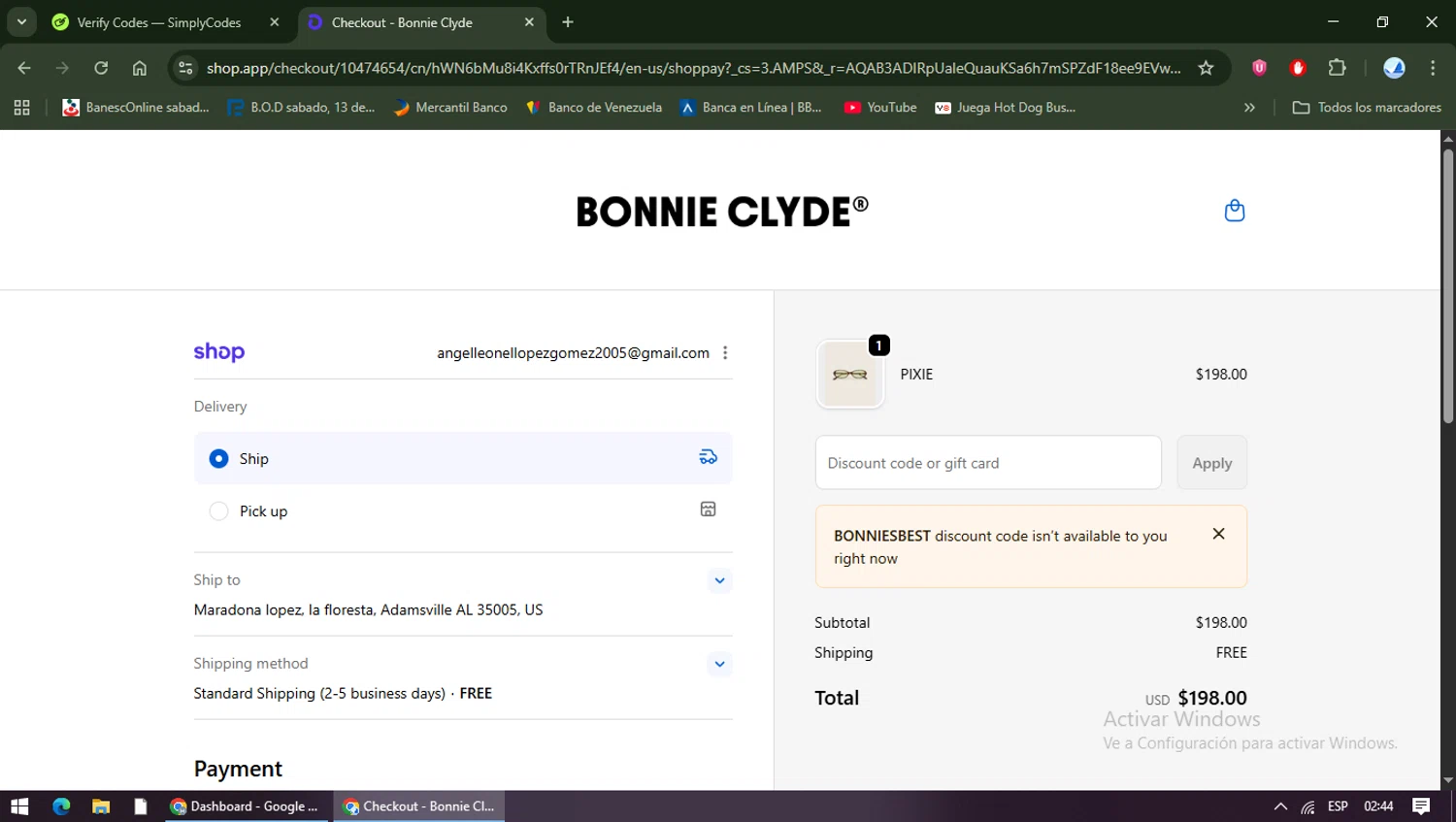Expand the Ship to address section
The image size is (1456, 822).
coord(719,580)
